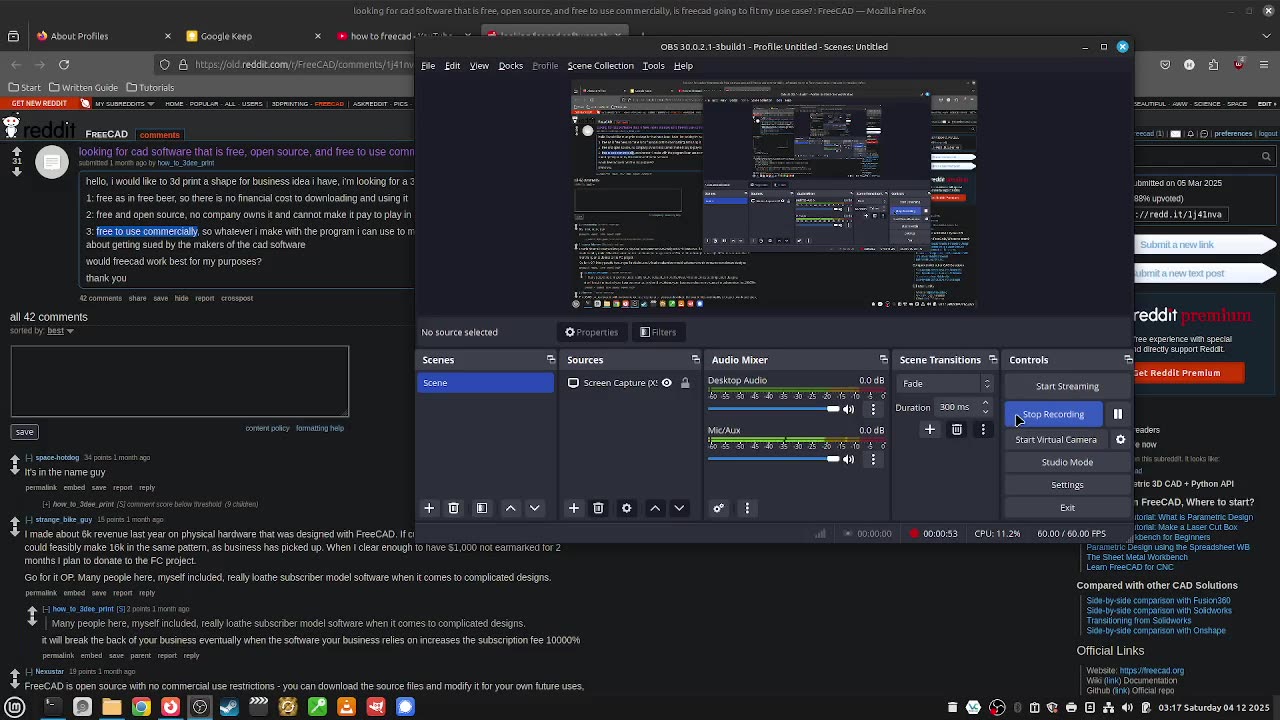Screen dimensions: 1280x720
Task: Add a new scene with plus icon
Action: [429, 508]
